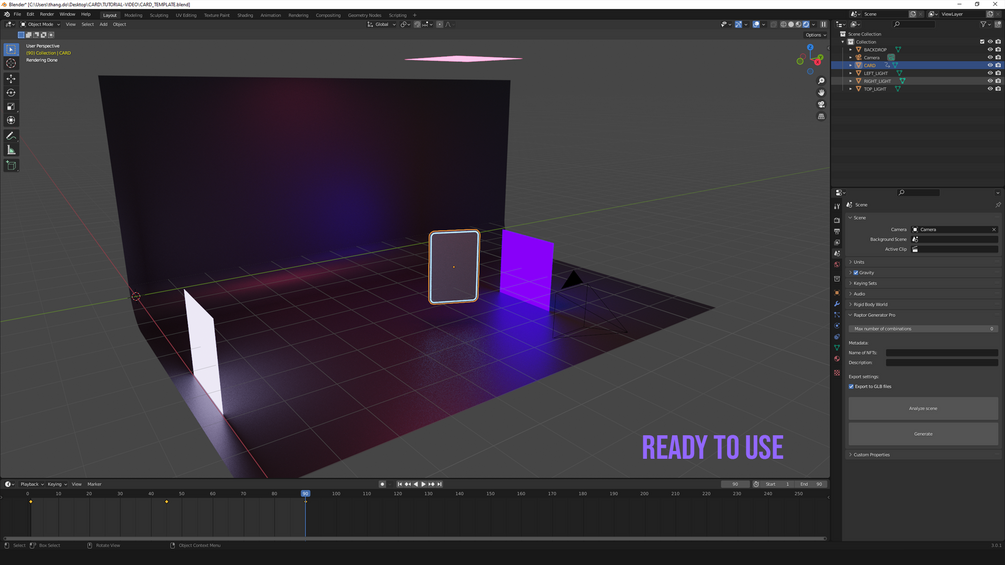The width and height of the screenshot is (1005, 565).
Task: Click the Analyze scene button
Action: point(923,408)
